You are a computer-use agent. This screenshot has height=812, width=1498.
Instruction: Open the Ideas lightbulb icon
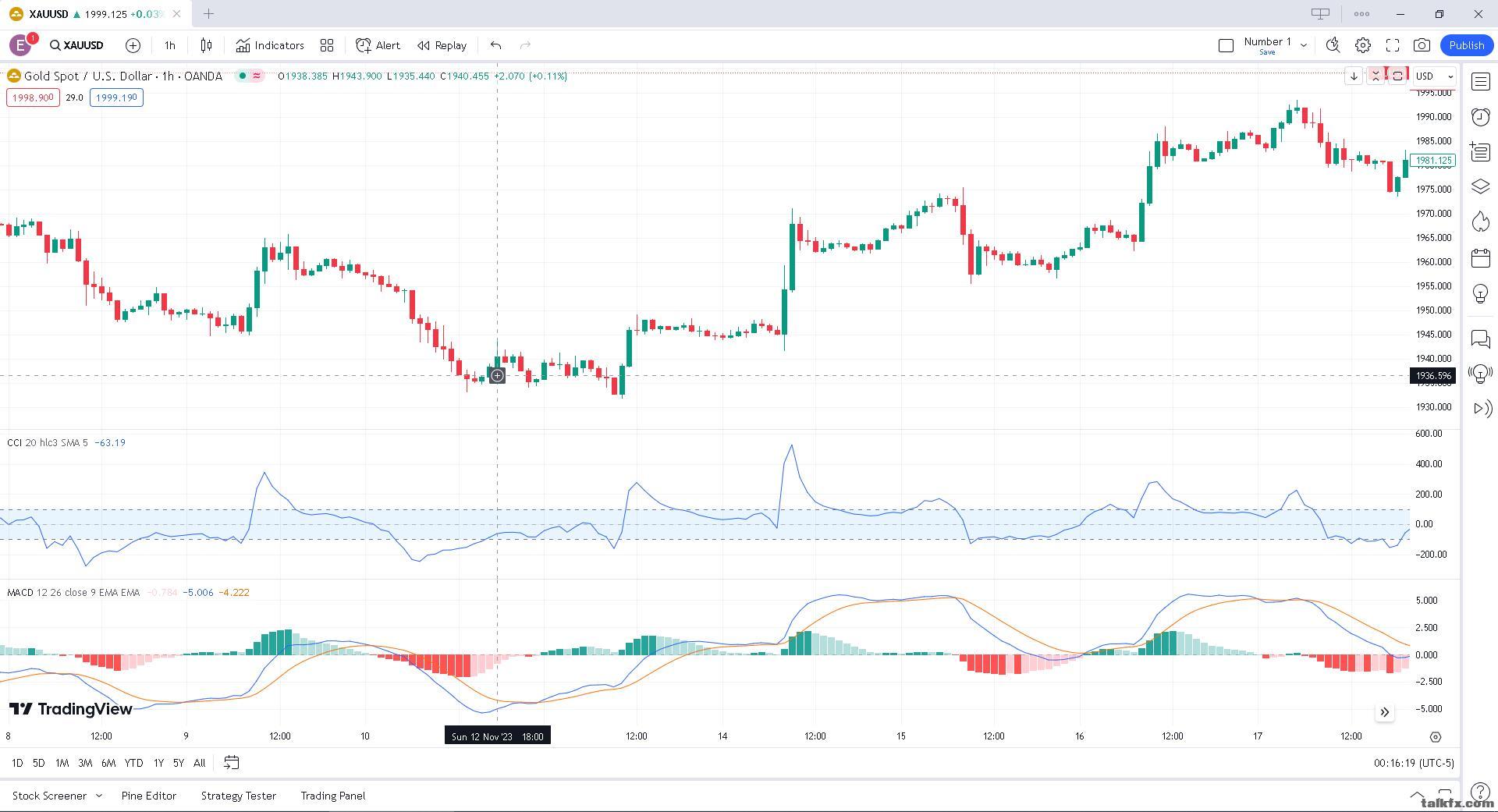pos(1480,293)
